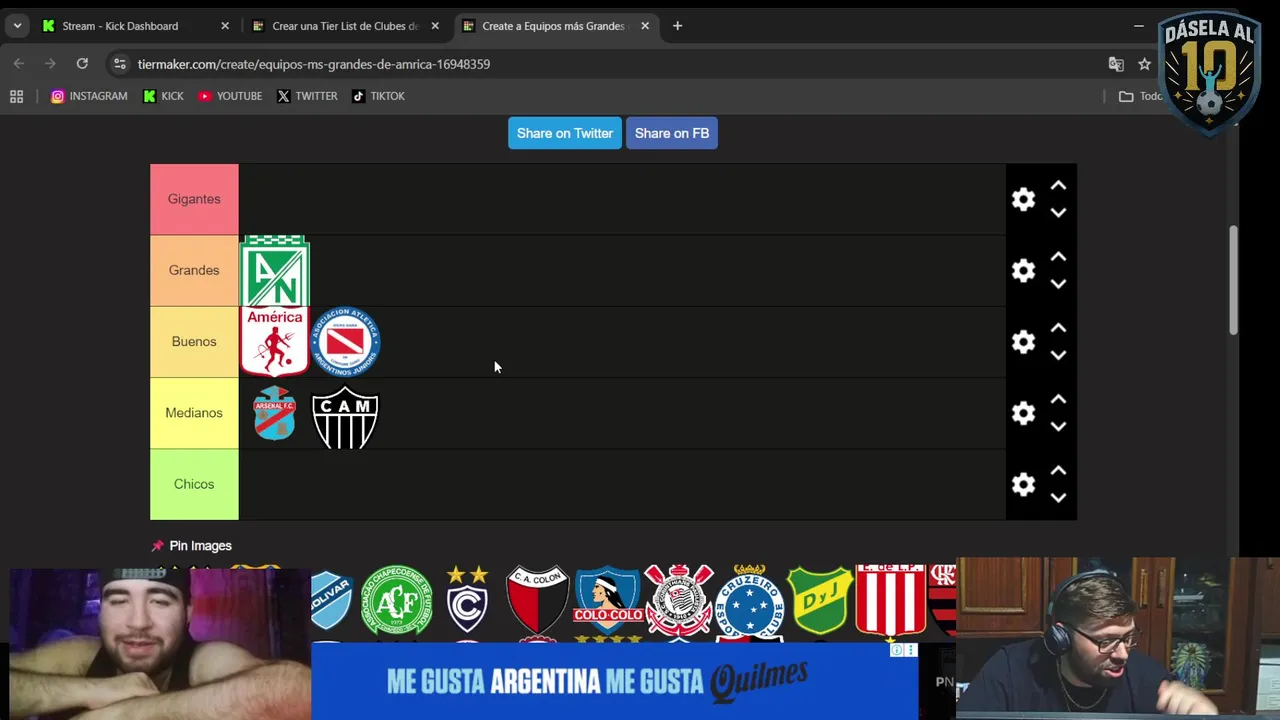Open the apps grid in bookmarks bar

(17, 96)
